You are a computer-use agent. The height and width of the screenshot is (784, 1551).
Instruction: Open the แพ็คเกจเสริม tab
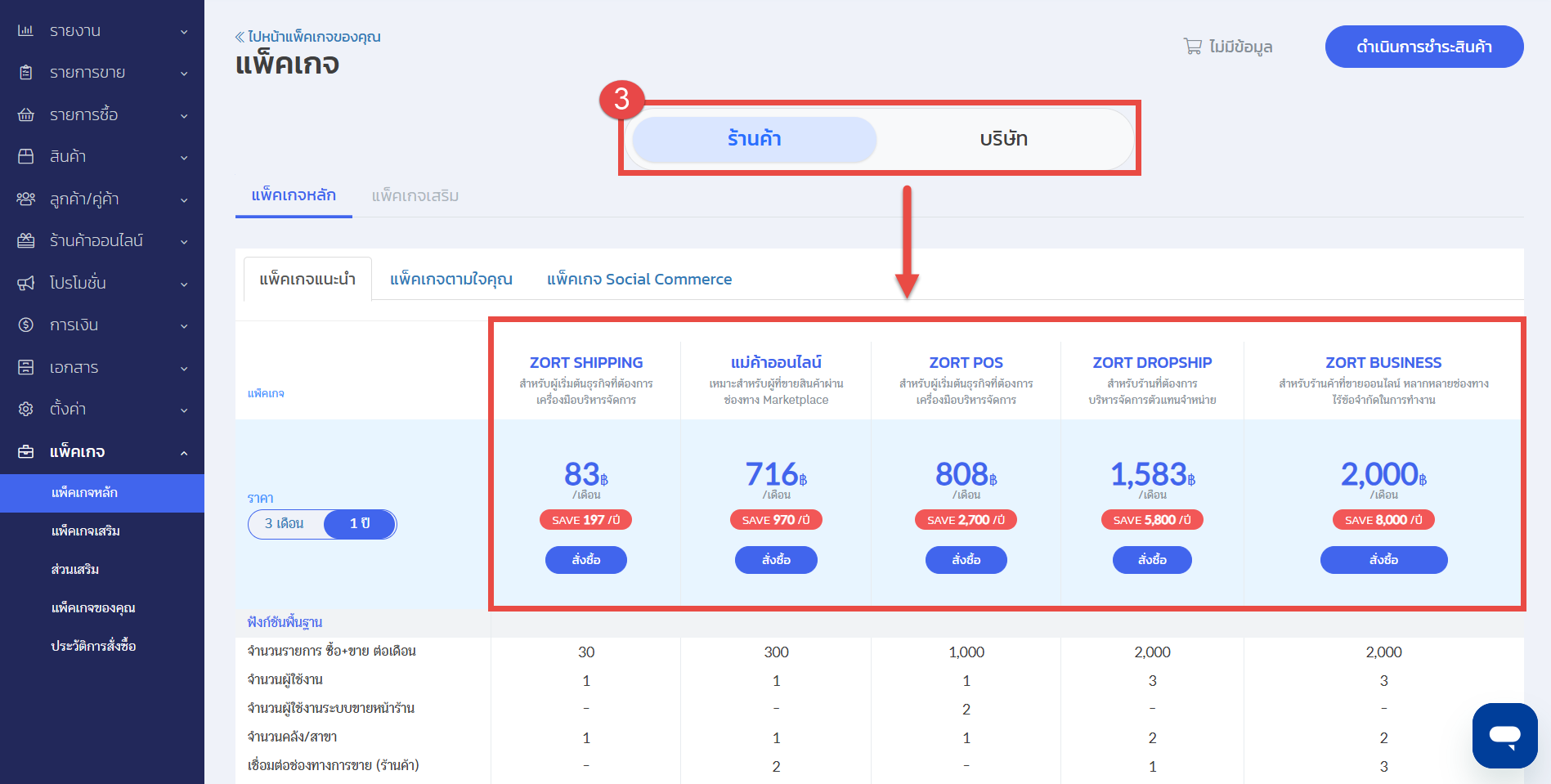coord(415,196)
